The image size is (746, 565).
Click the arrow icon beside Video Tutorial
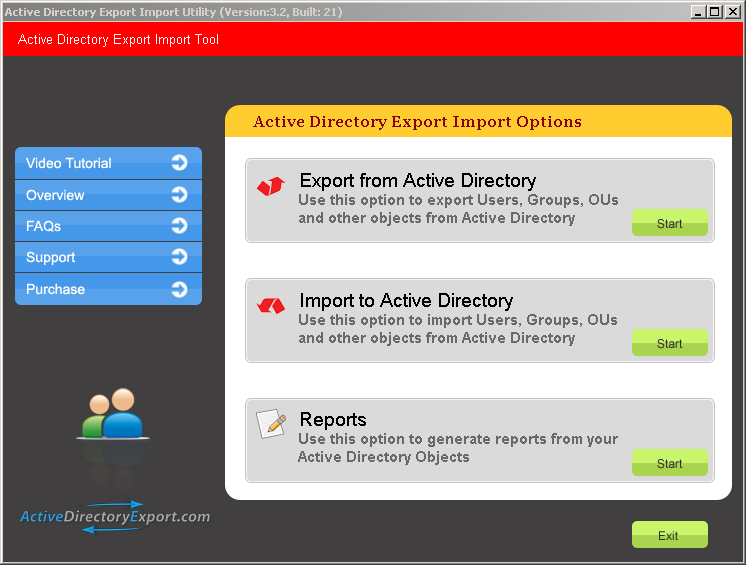point(179,163)
